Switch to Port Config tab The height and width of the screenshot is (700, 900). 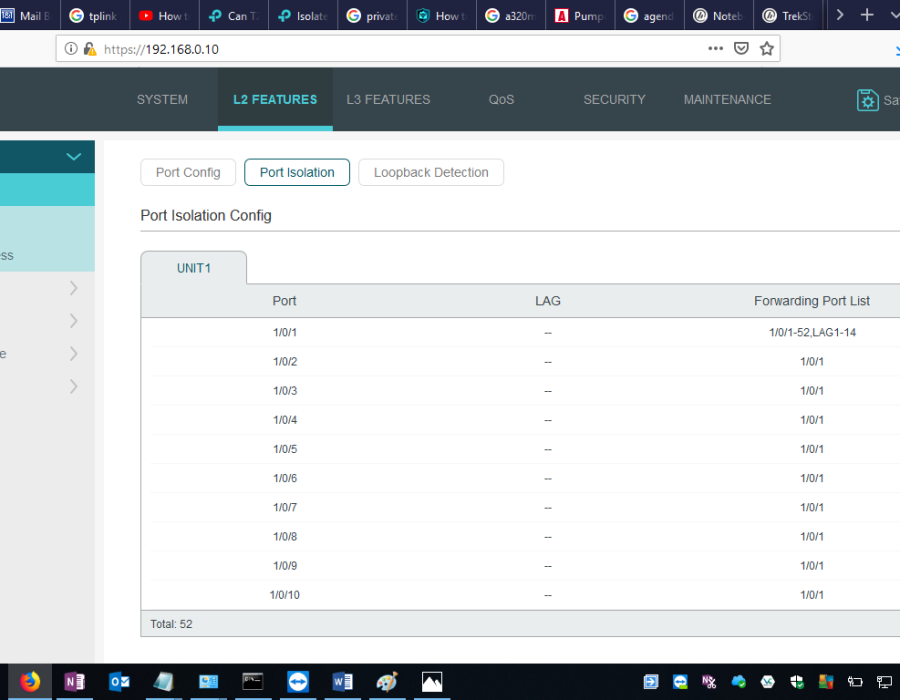coord(188,172)
